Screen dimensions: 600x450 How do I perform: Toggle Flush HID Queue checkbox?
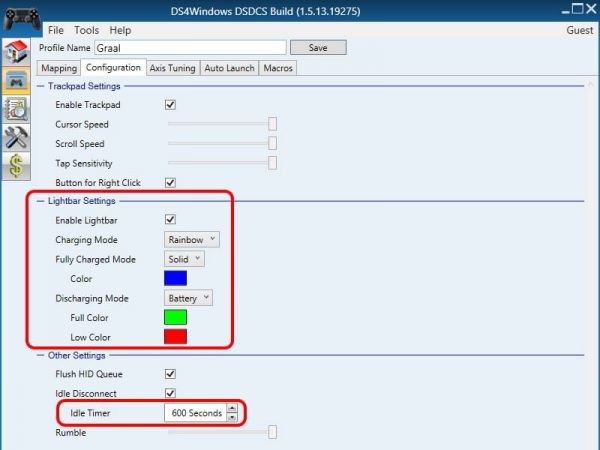tap(170, 374)
